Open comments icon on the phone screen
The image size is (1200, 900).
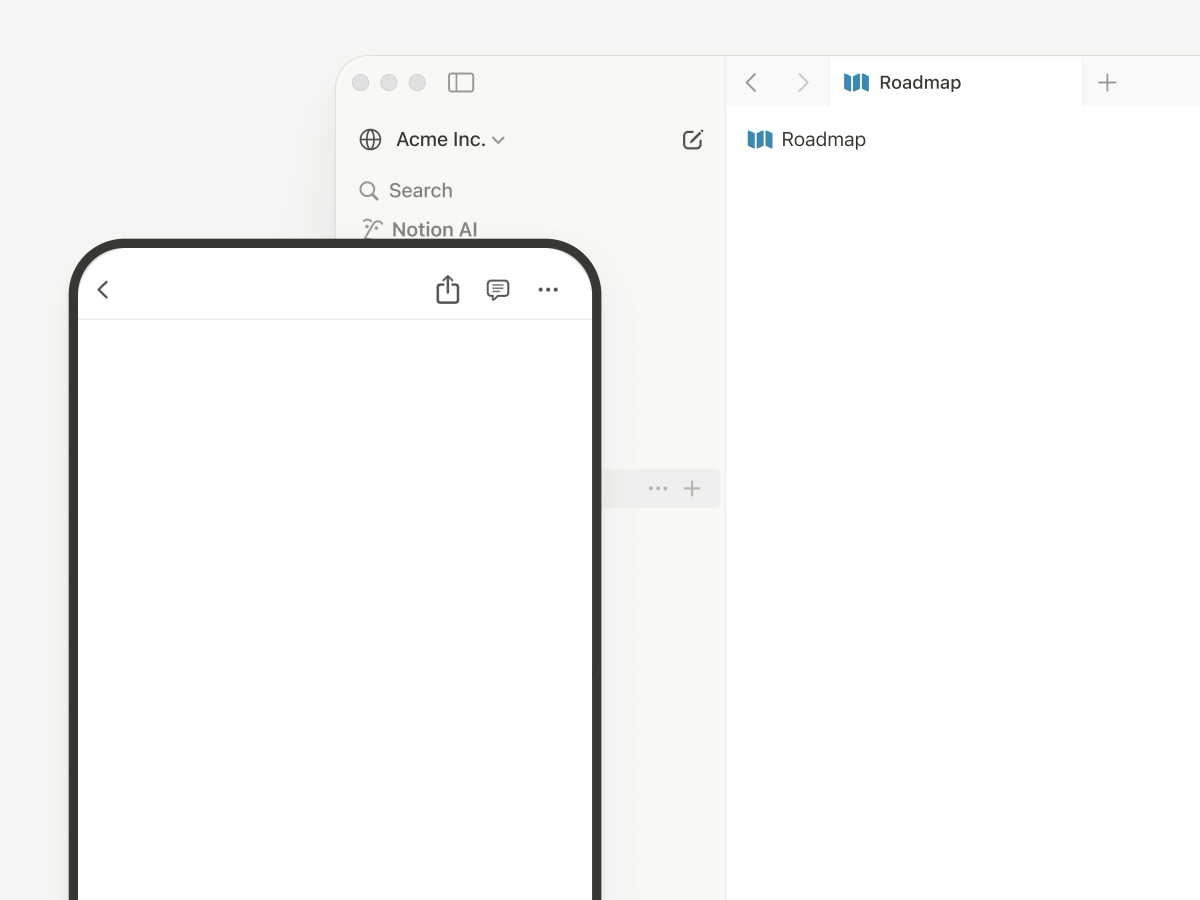coord(498,290)
